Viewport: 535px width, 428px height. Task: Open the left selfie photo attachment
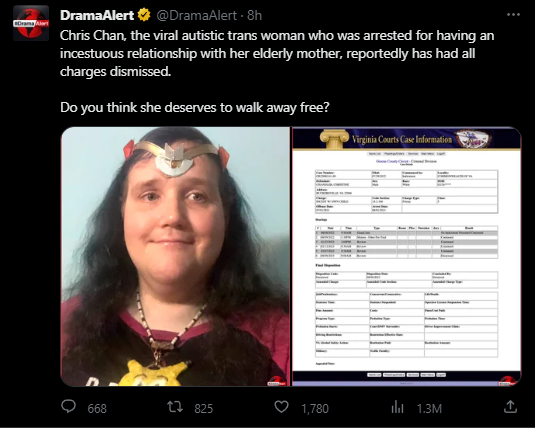pyautogui.click(x=175, y=257)
